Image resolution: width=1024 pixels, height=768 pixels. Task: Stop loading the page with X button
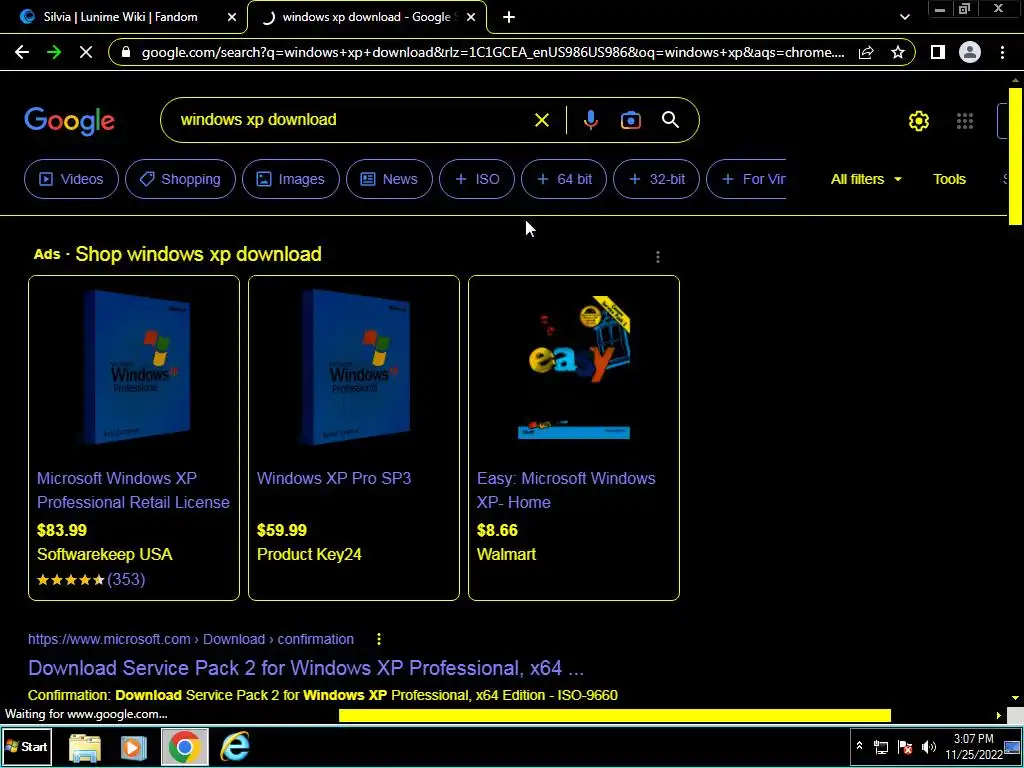pyautogui.click(x=86, y=52)
